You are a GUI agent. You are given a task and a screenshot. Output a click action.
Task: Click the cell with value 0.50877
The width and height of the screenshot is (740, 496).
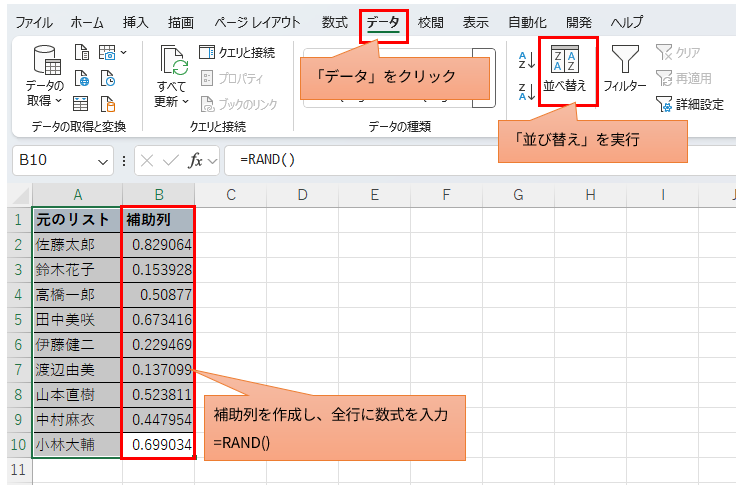click(159, 295)
